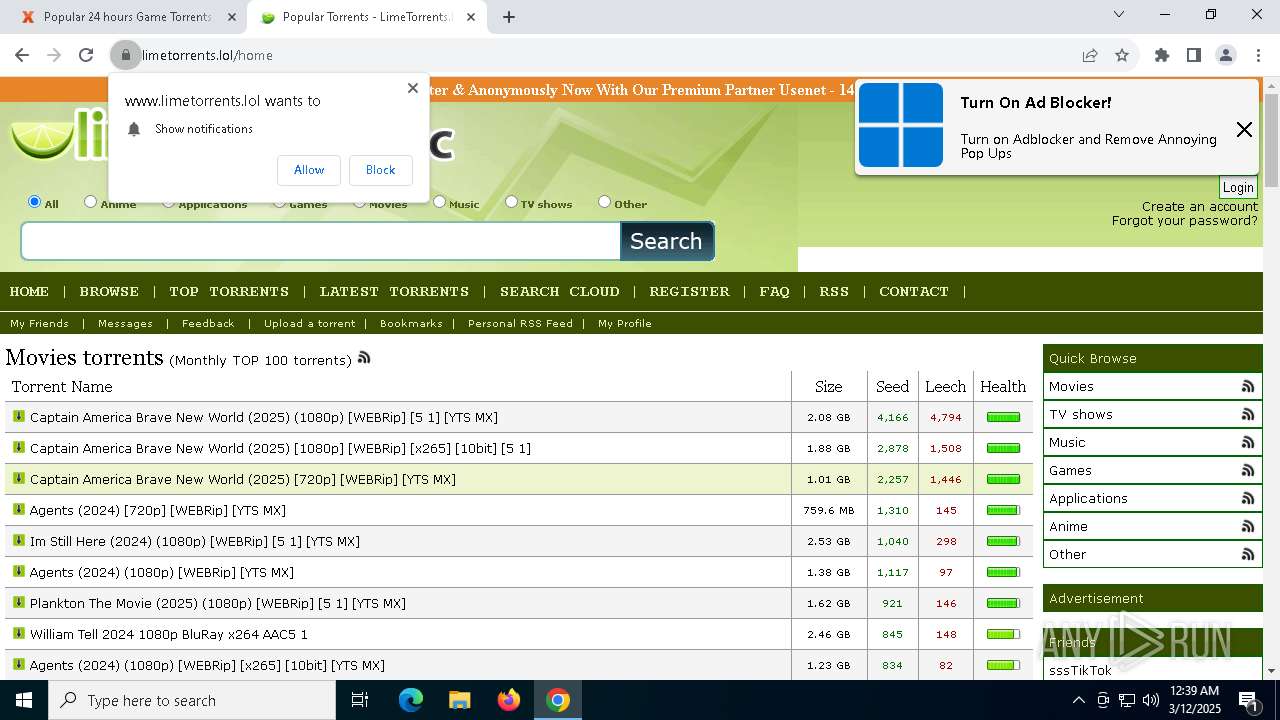The width and height of the screenshot is (1280, 720).
Task: Dismiss the Turn On Ad Blocker popup
Action: tap(1244, 129)
